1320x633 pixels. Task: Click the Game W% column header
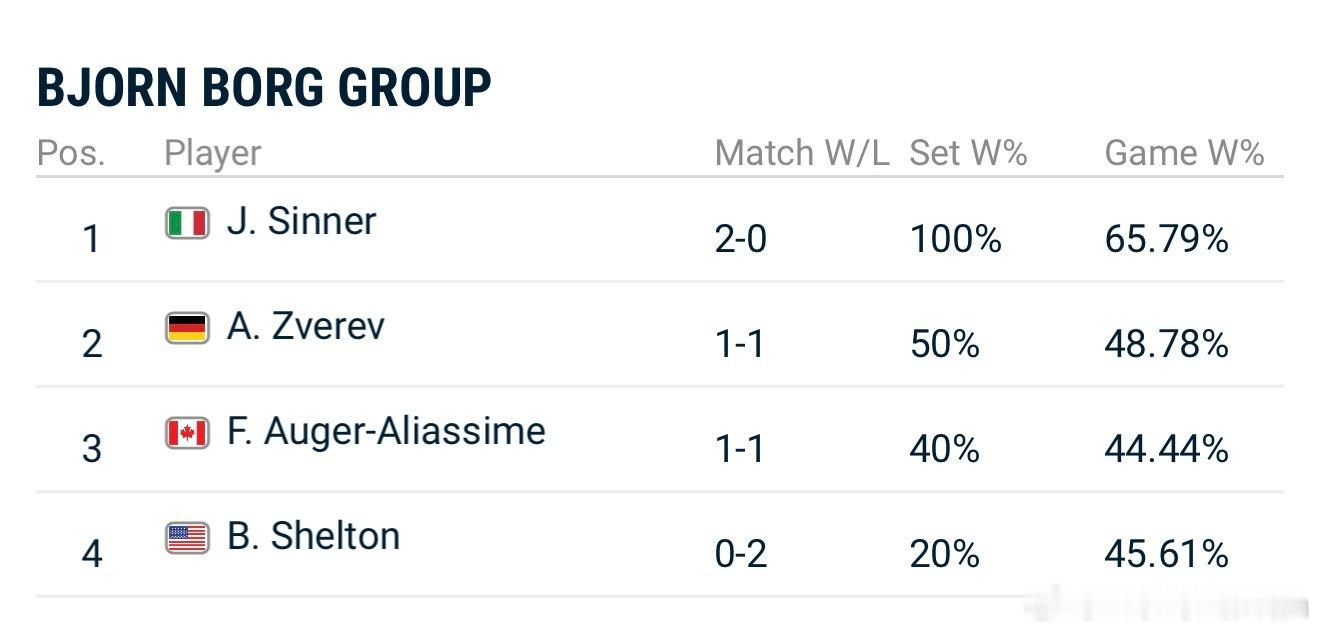coord(1184,153)
